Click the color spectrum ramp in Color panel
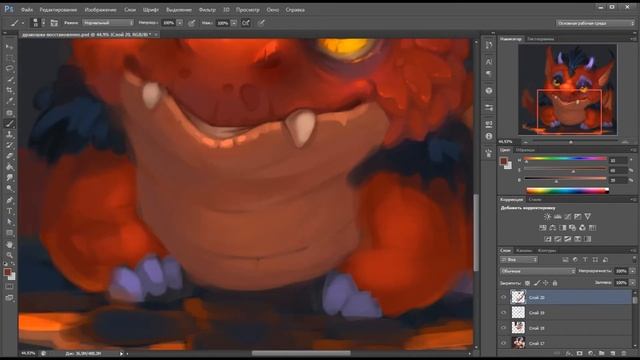The height and width of the screenshot is (360, 640). (567, 190)
